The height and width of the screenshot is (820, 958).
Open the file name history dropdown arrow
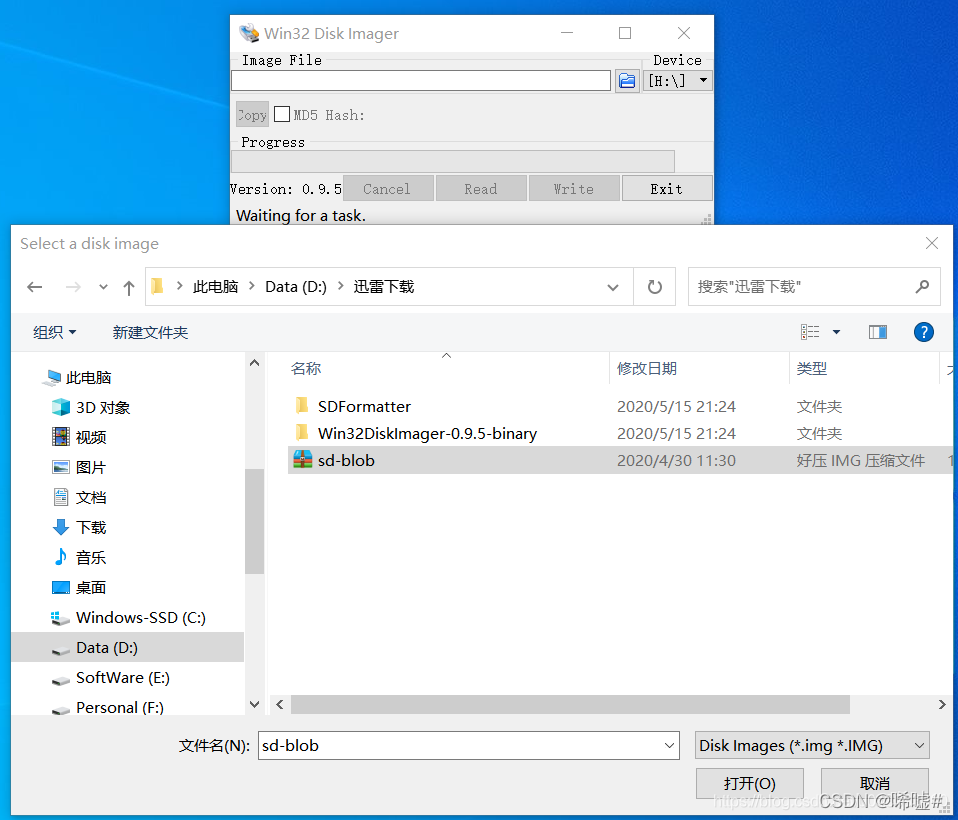click(670, 745)
